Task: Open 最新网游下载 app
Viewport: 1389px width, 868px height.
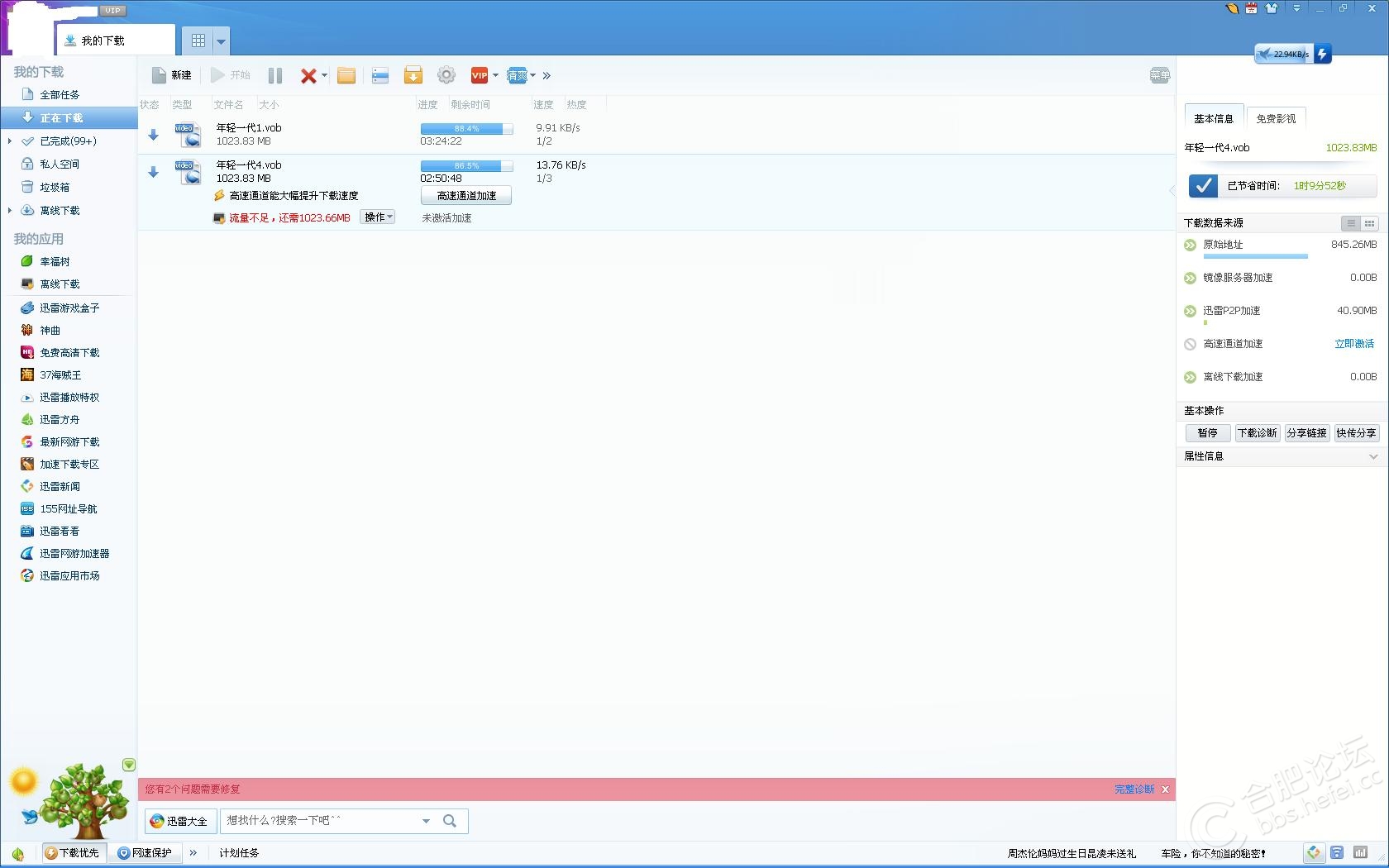Action: click(x=69, y=441)
